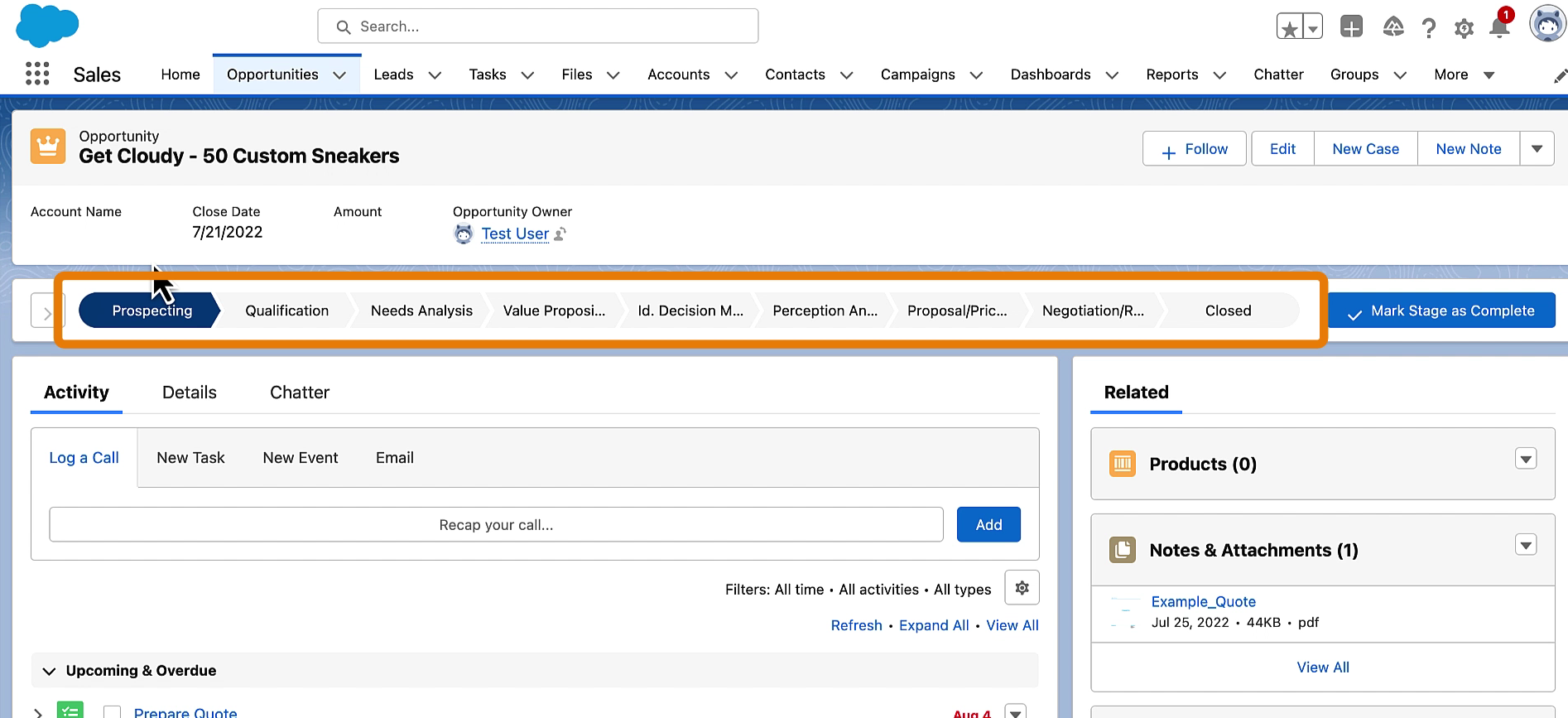Open the Trailhead guidance icon
The height and width of the screenshot is (718, 1568).
1393,27
